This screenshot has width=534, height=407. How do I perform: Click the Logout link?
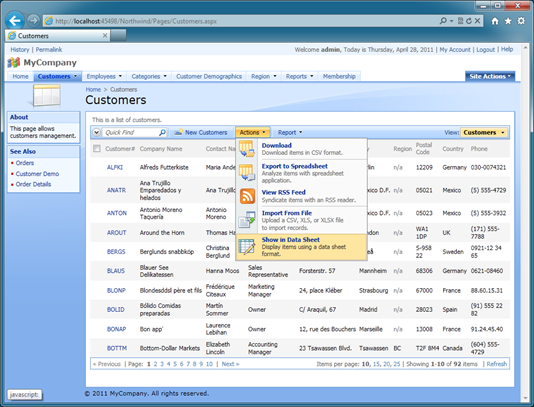coord(485,50)
